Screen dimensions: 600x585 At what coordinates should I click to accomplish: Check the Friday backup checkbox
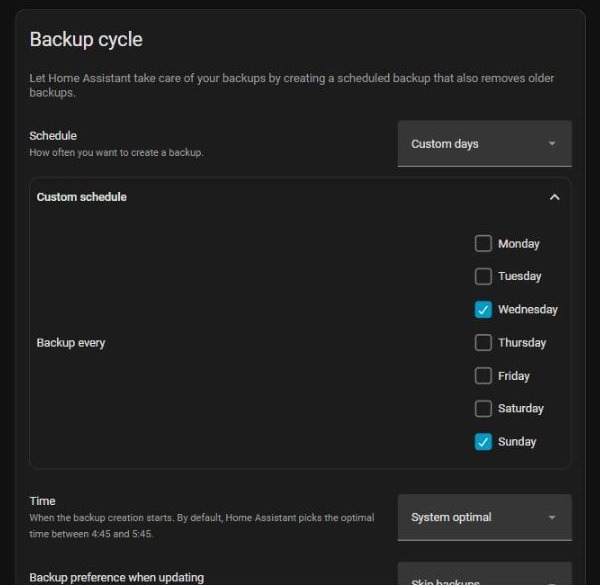click(483, 376)
